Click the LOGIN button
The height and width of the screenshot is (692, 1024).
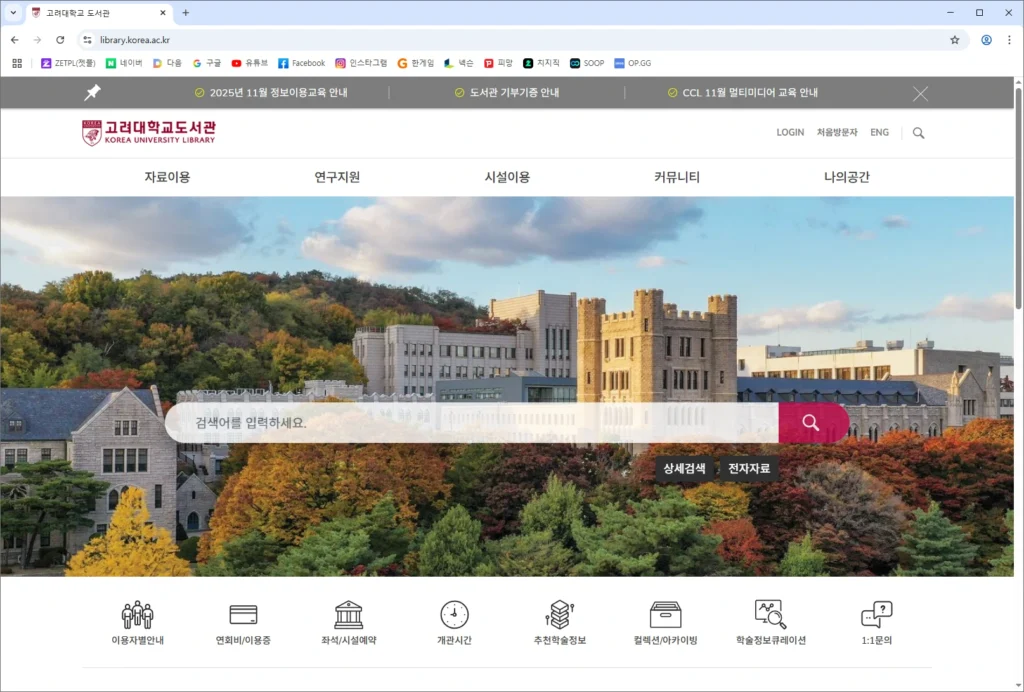790,132
